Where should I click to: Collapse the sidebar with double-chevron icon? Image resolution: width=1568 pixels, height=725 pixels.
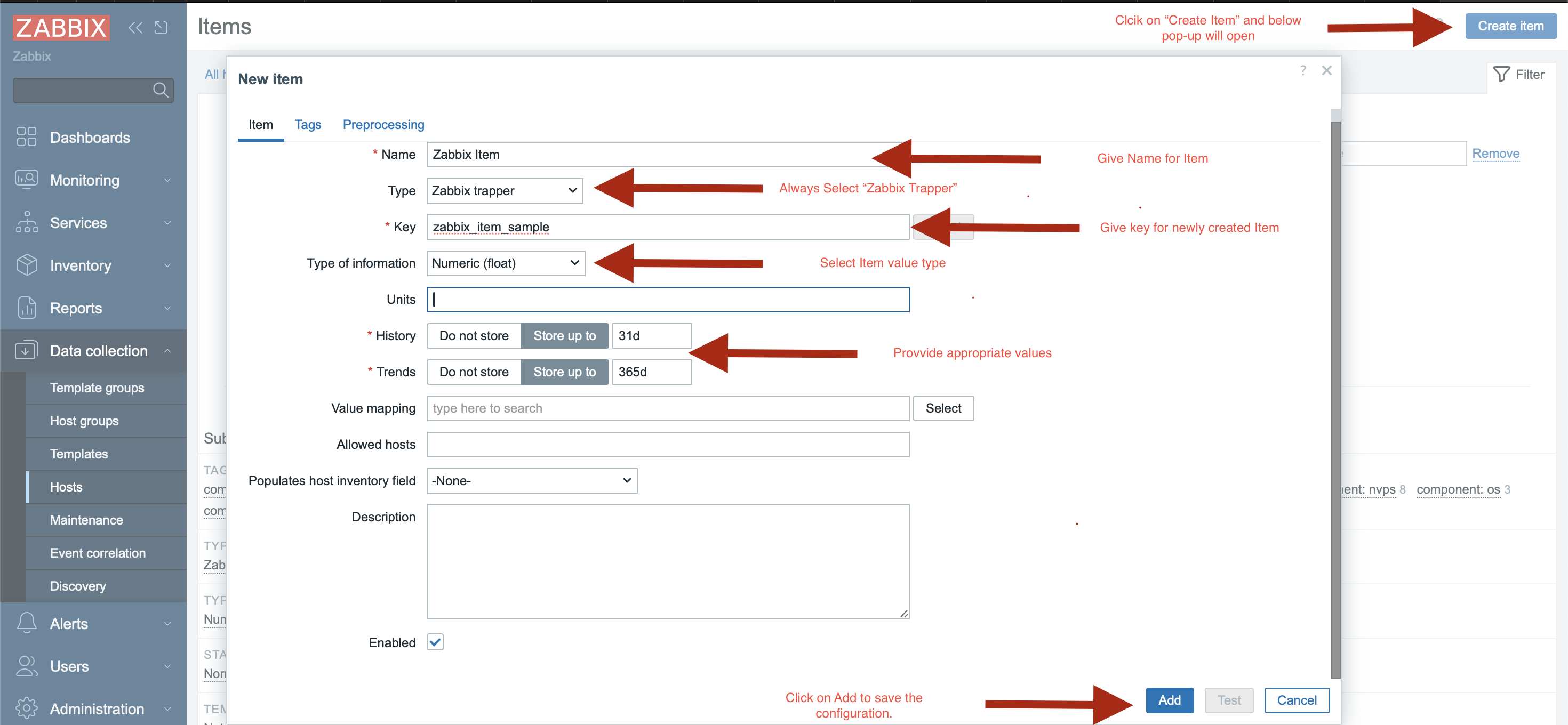click(136, 27)
